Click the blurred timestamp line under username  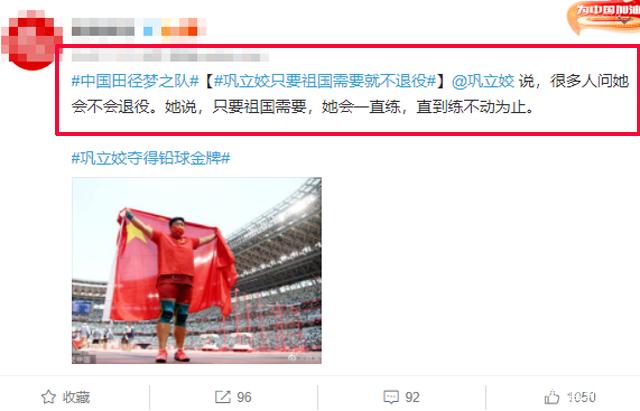170,56
